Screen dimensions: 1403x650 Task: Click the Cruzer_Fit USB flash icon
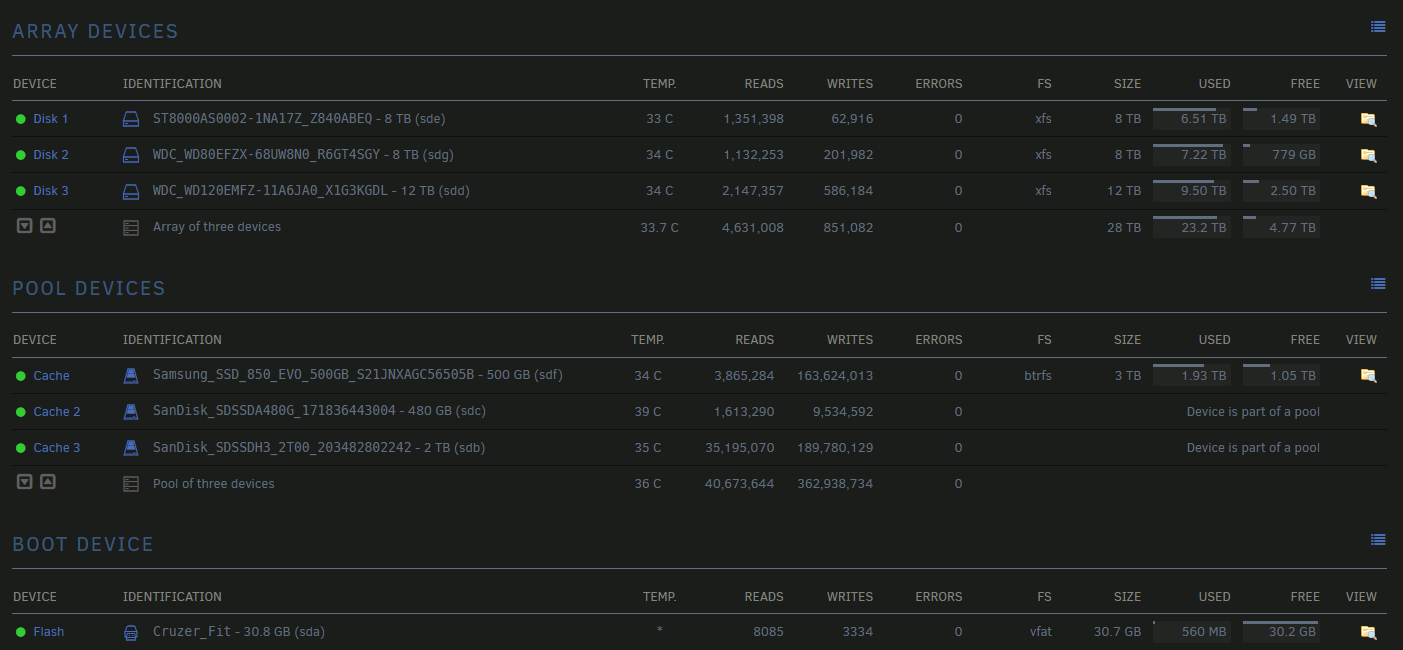(131, 632)
